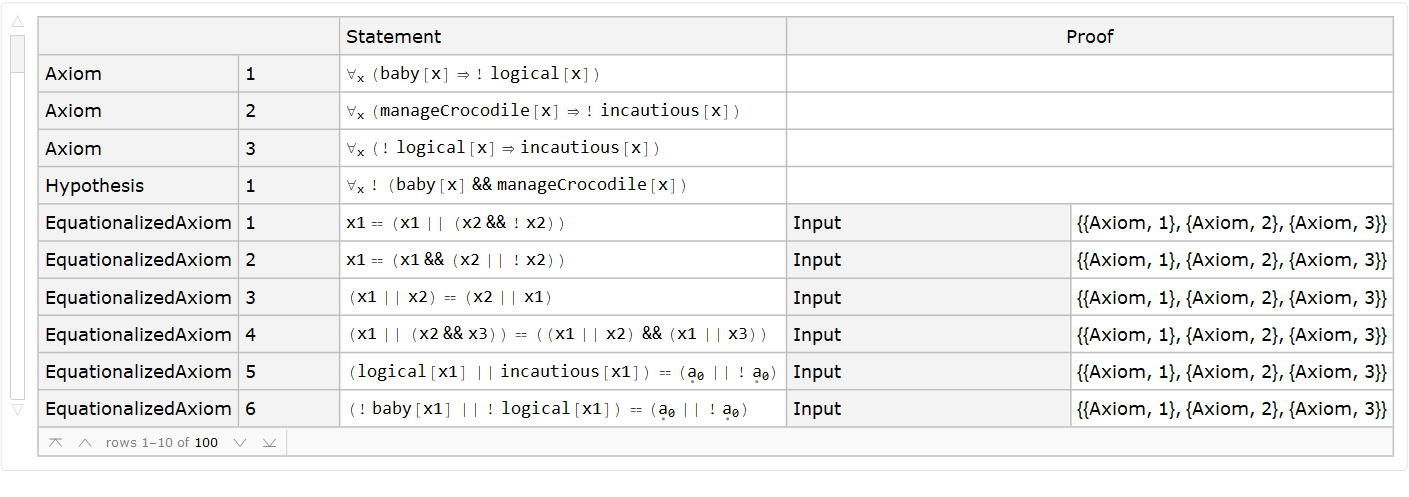1409x497 pixels.
Task: Click the axiom list cell for EquationalizedAxiom 4
Action: (1231, 334)
